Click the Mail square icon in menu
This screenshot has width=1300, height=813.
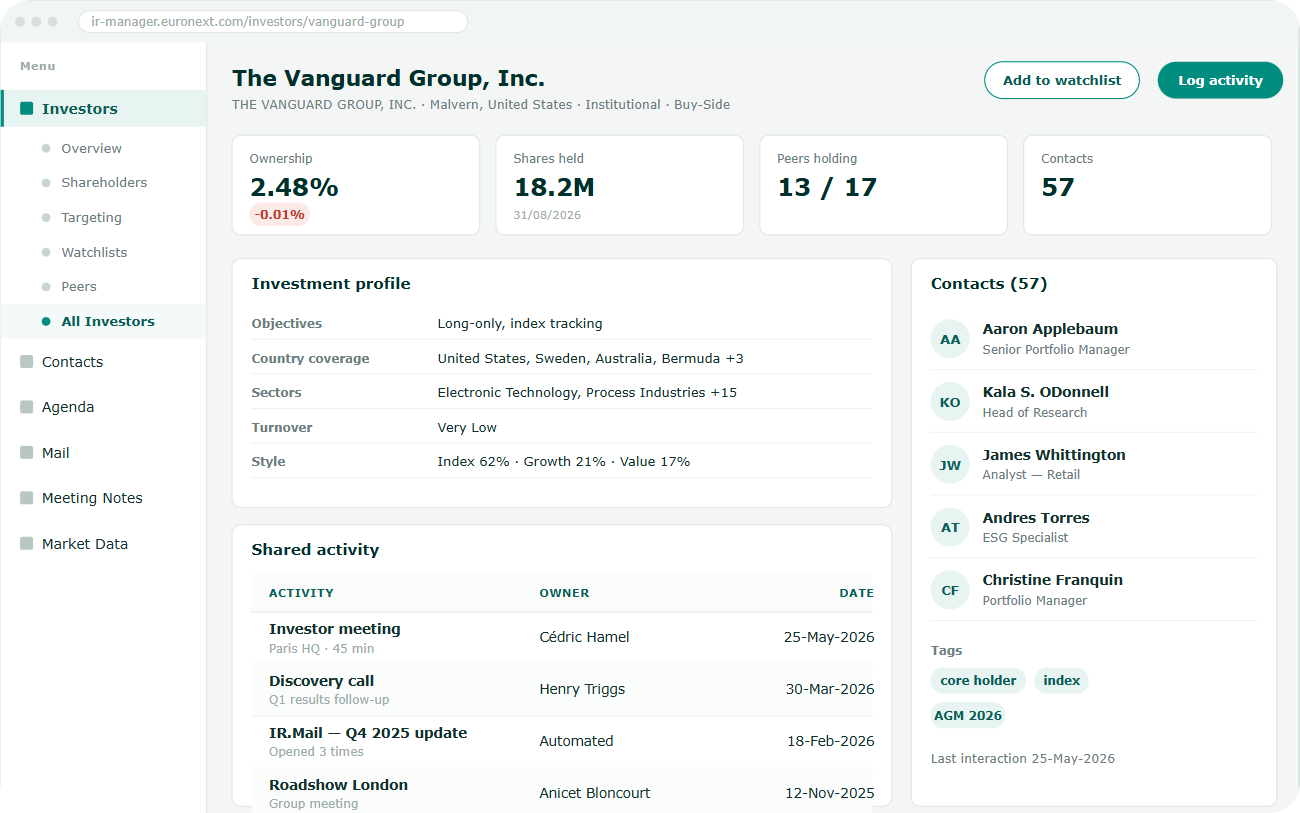tap(27, 453)
